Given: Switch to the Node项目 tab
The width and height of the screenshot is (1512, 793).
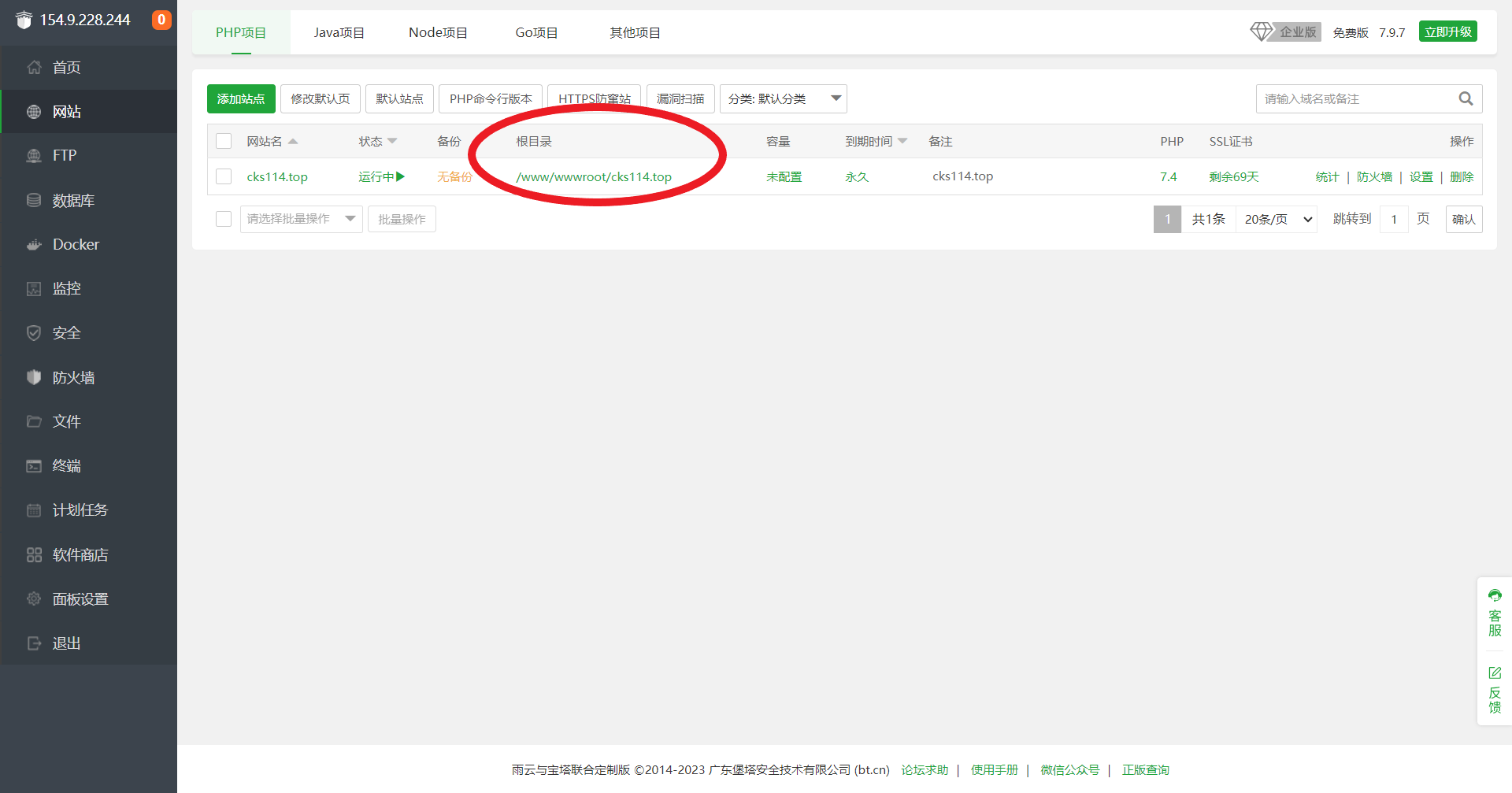Looking at the screenshot, I should click(438, 32).
